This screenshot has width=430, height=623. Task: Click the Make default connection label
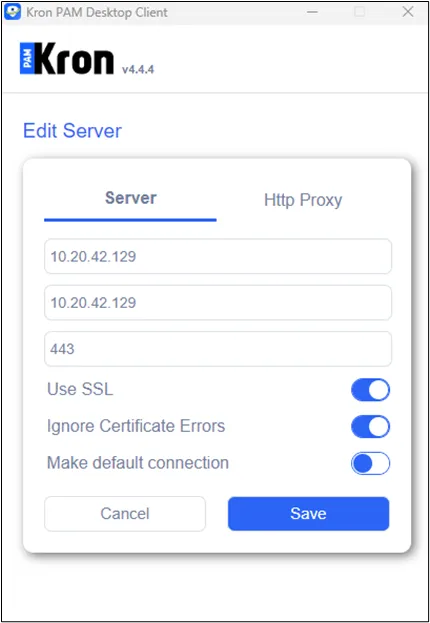coord(138,463)
